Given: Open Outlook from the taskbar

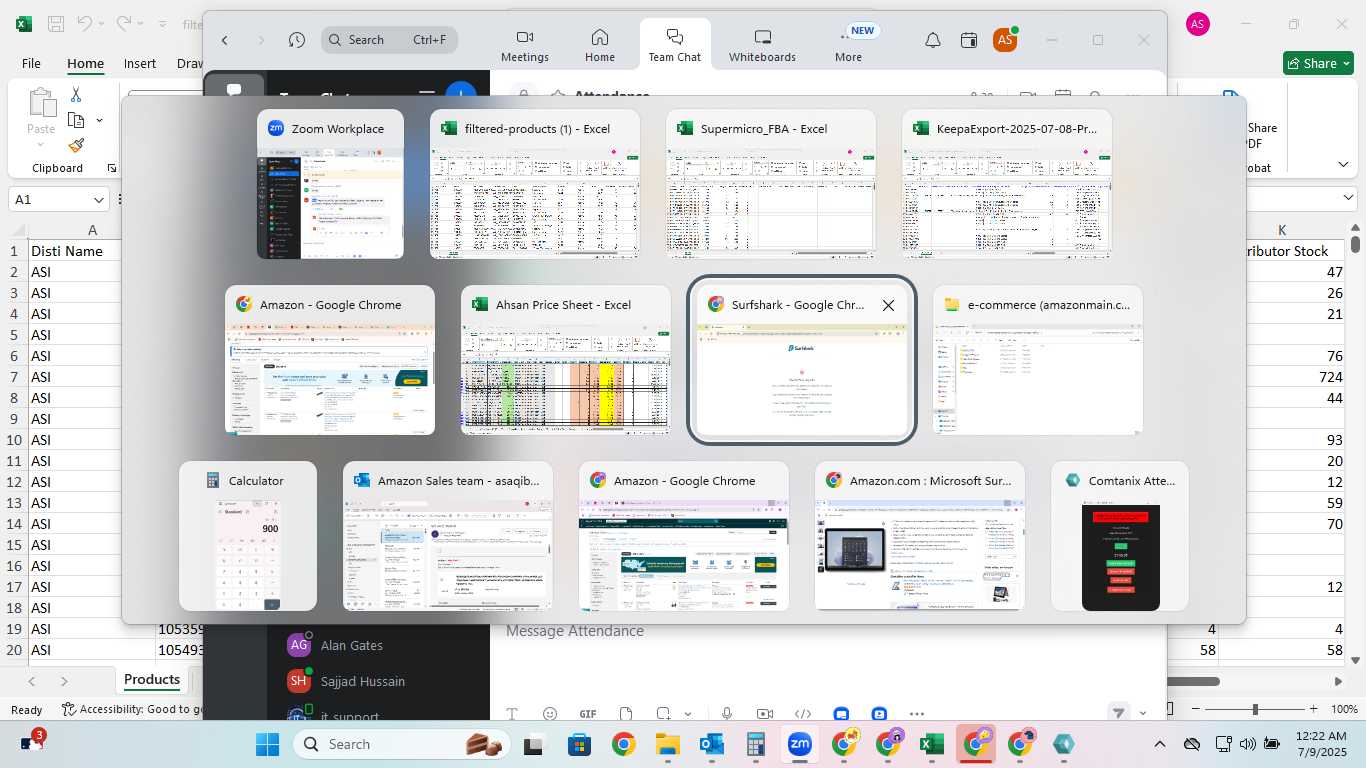Looking at the screenshot, I should [712, 744].
